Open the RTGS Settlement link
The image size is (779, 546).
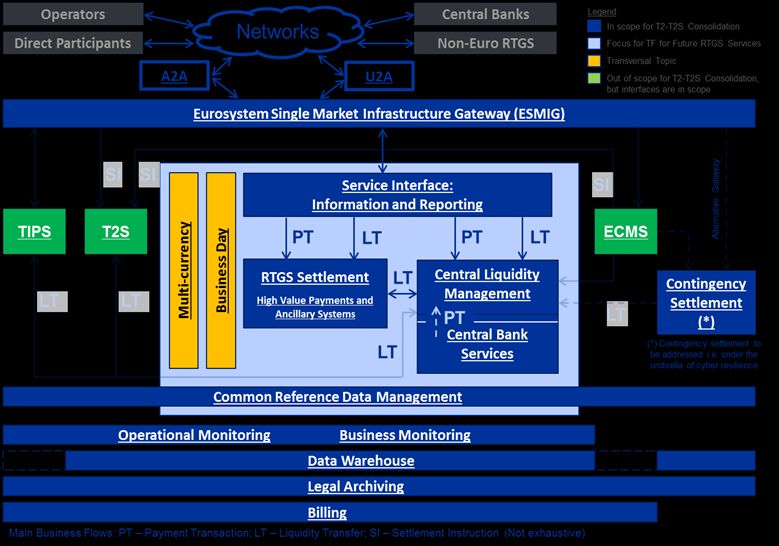pos(315,277)
